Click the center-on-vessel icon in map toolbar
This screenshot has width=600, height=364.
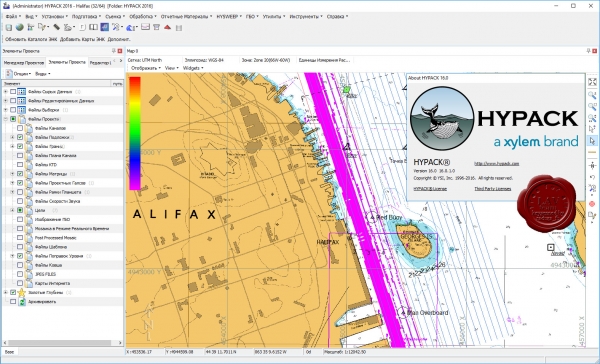(x=592, y=166)
